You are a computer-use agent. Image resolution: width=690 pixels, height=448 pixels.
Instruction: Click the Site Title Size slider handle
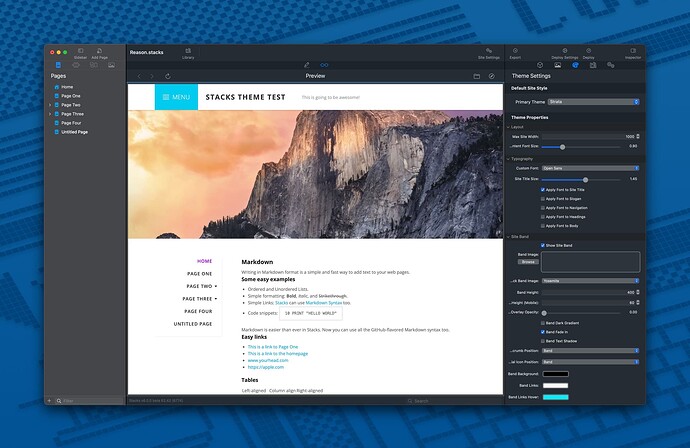[585, 180]
